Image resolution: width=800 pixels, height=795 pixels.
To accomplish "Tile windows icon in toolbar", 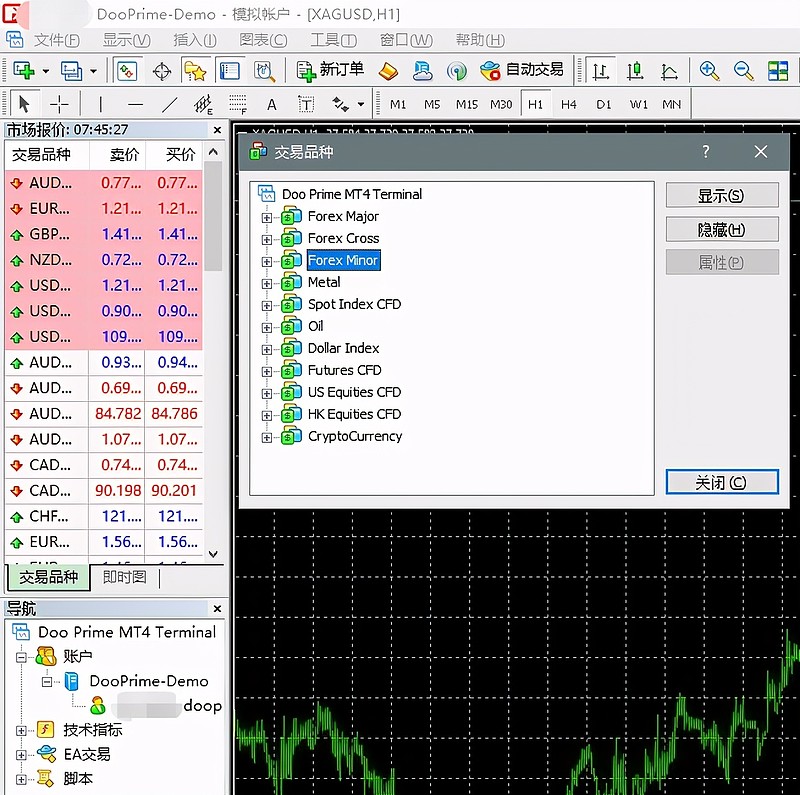I will point(778,71).
